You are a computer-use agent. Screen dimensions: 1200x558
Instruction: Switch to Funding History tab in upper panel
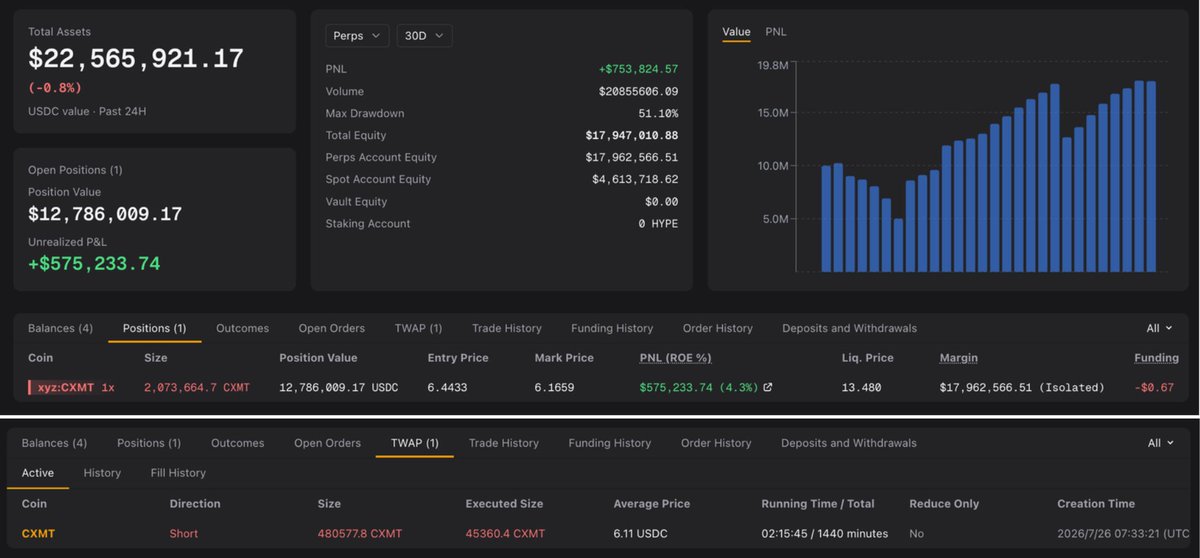click(x=612, y=328)
